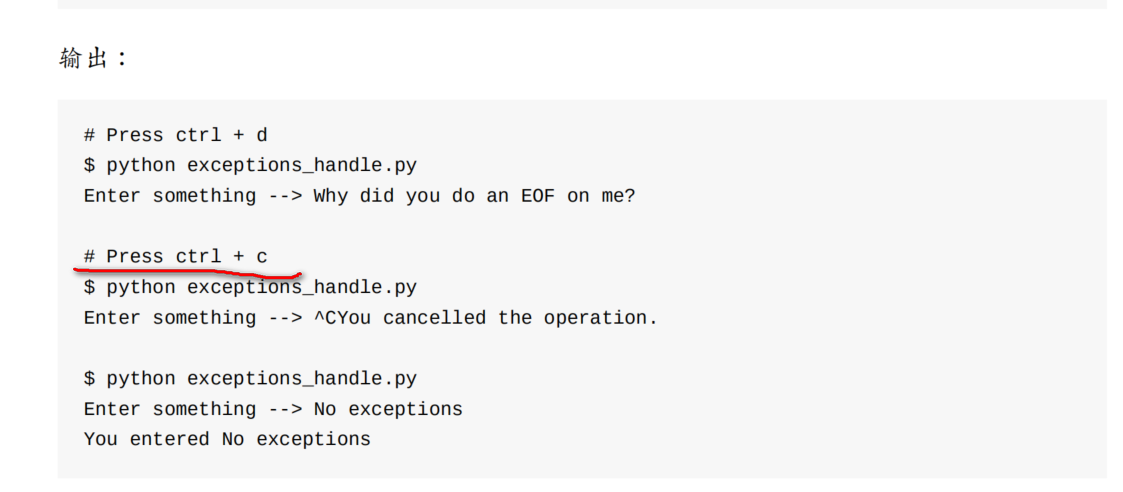Click the word 'operation.' in output
This screenshot has width=1123, height=492.
coord(600,318)
